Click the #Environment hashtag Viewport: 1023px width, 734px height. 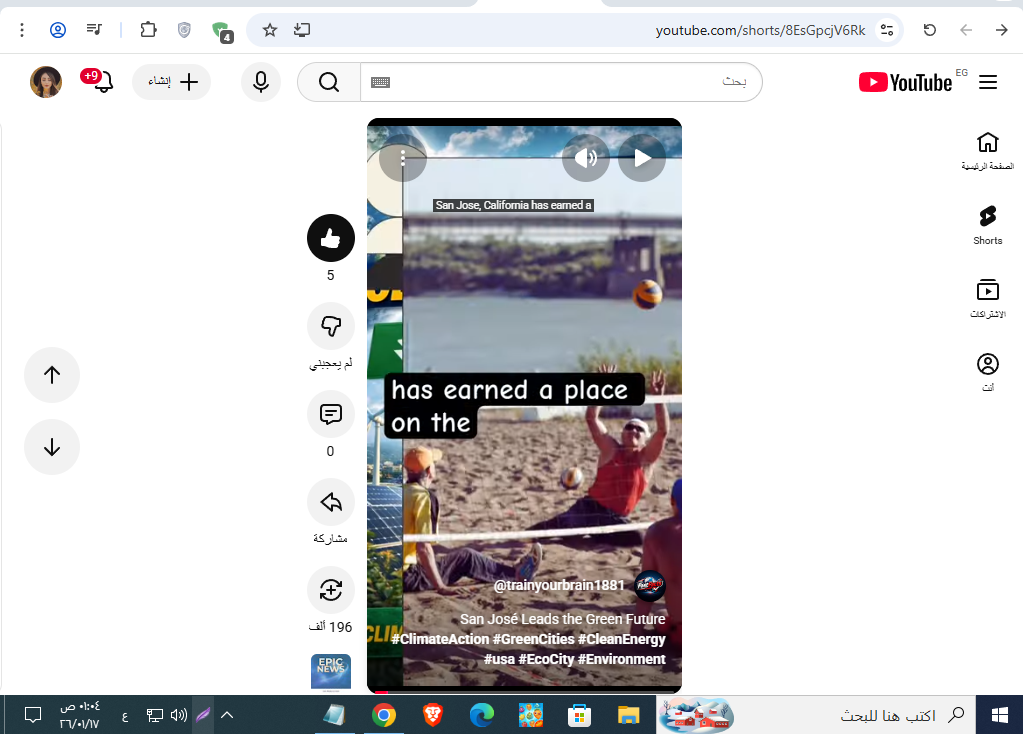621,659
